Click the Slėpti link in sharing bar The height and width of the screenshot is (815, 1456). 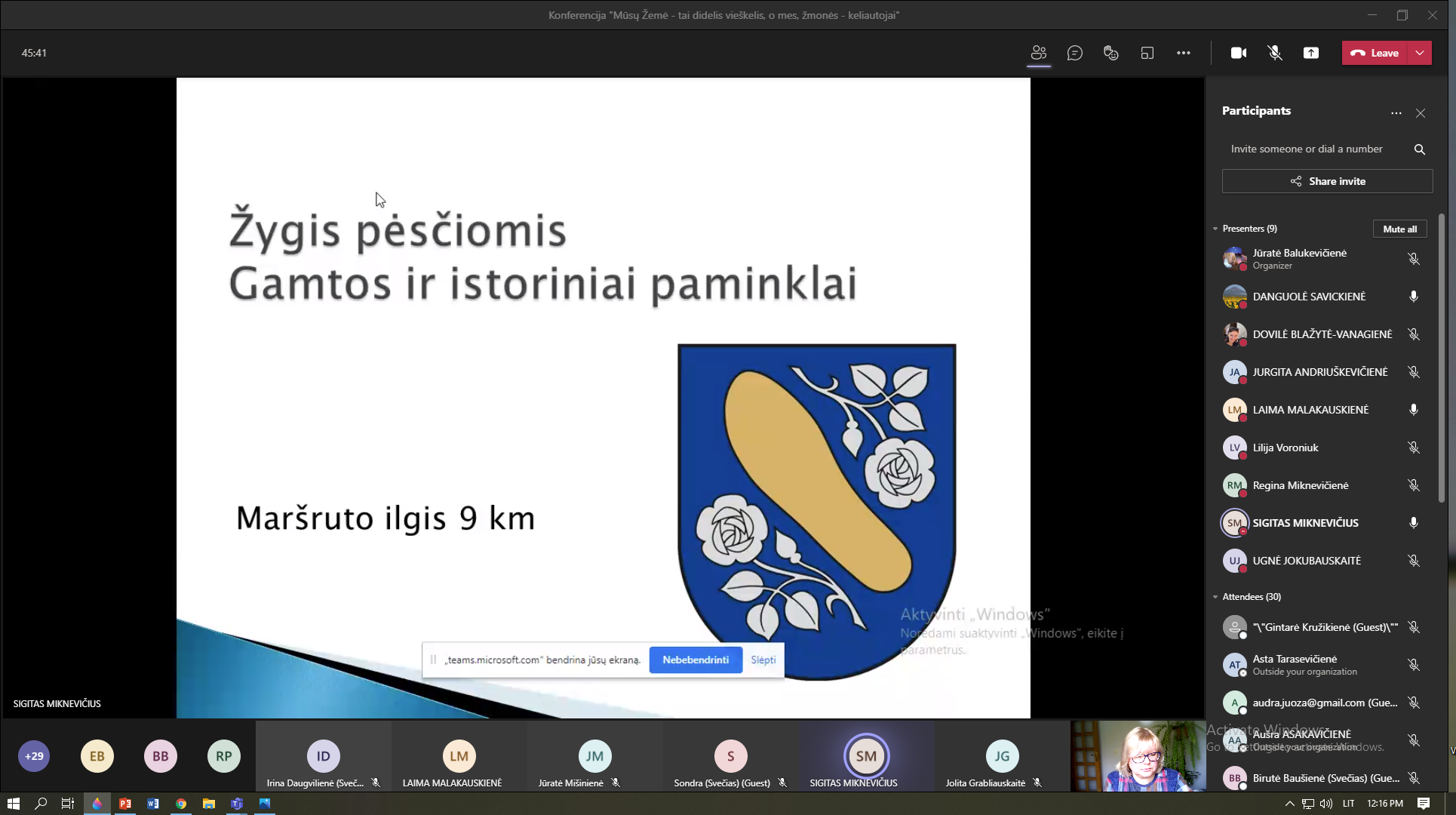[763, 660]
